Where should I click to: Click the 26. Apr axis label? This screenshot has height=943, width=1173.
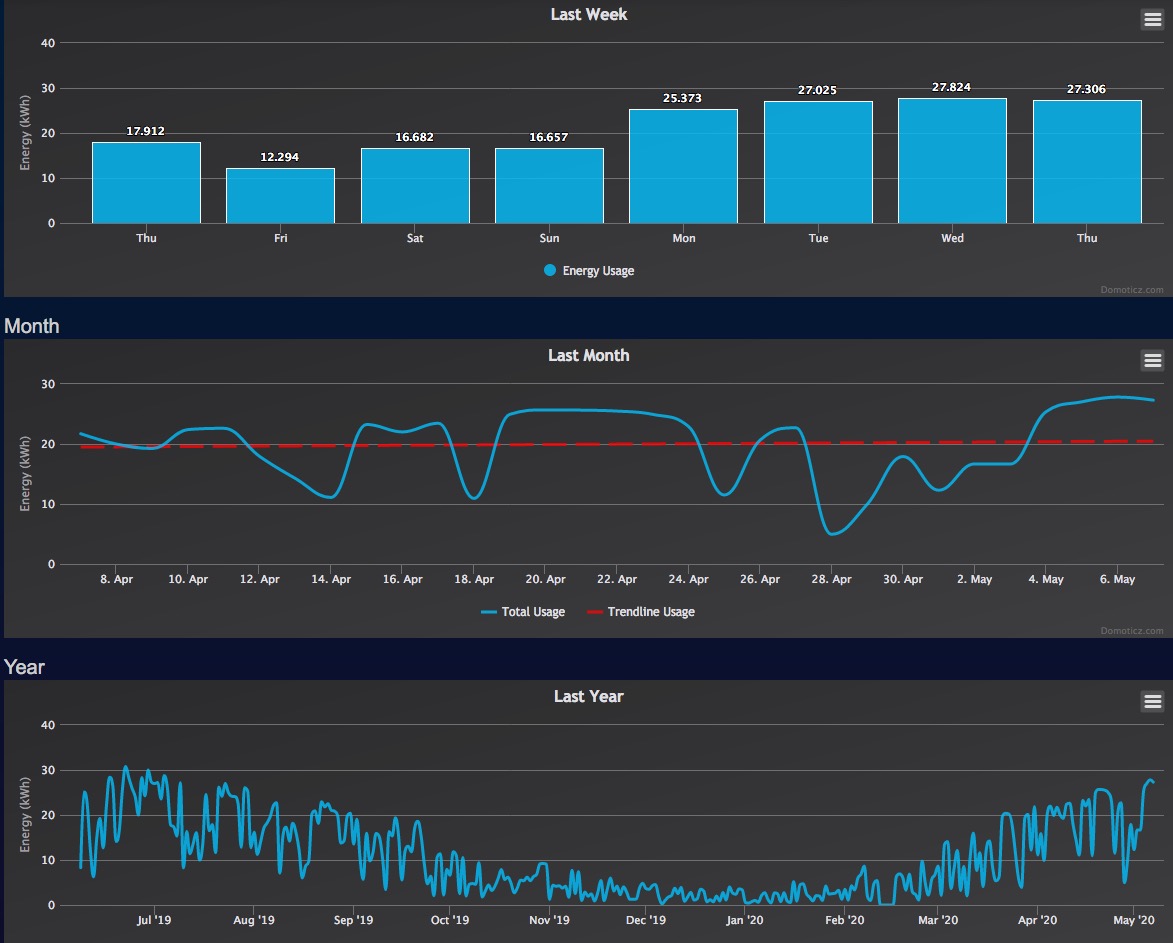[759, 579]
